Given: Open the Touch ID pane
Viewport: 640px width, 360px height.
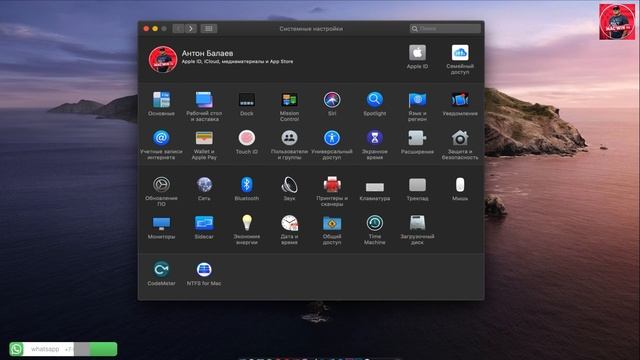Looking at the screenshot, I should point(247,138).
